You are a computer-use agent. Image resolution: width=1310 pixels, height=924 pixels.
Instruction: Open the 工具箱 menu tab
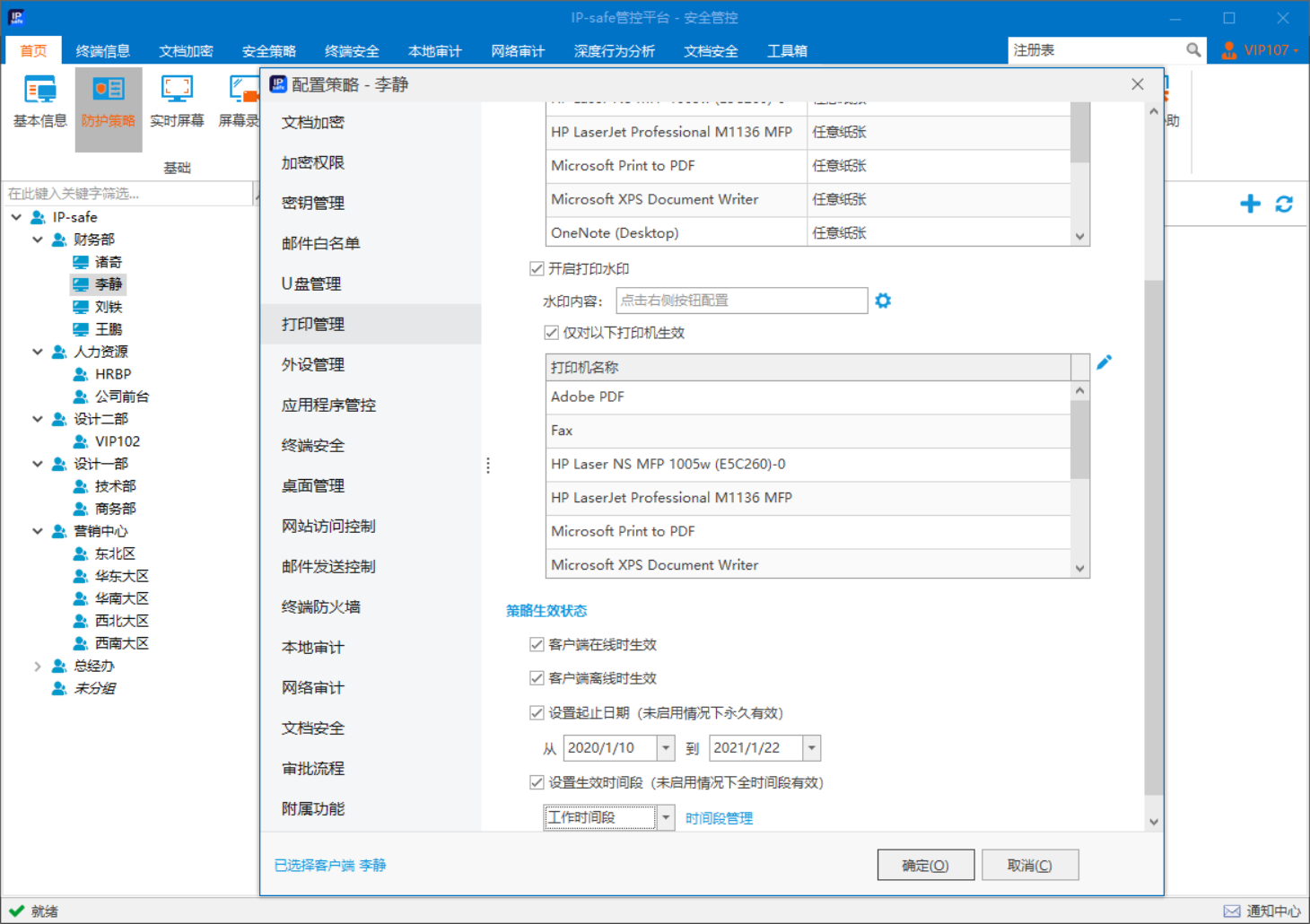point(788,51)
